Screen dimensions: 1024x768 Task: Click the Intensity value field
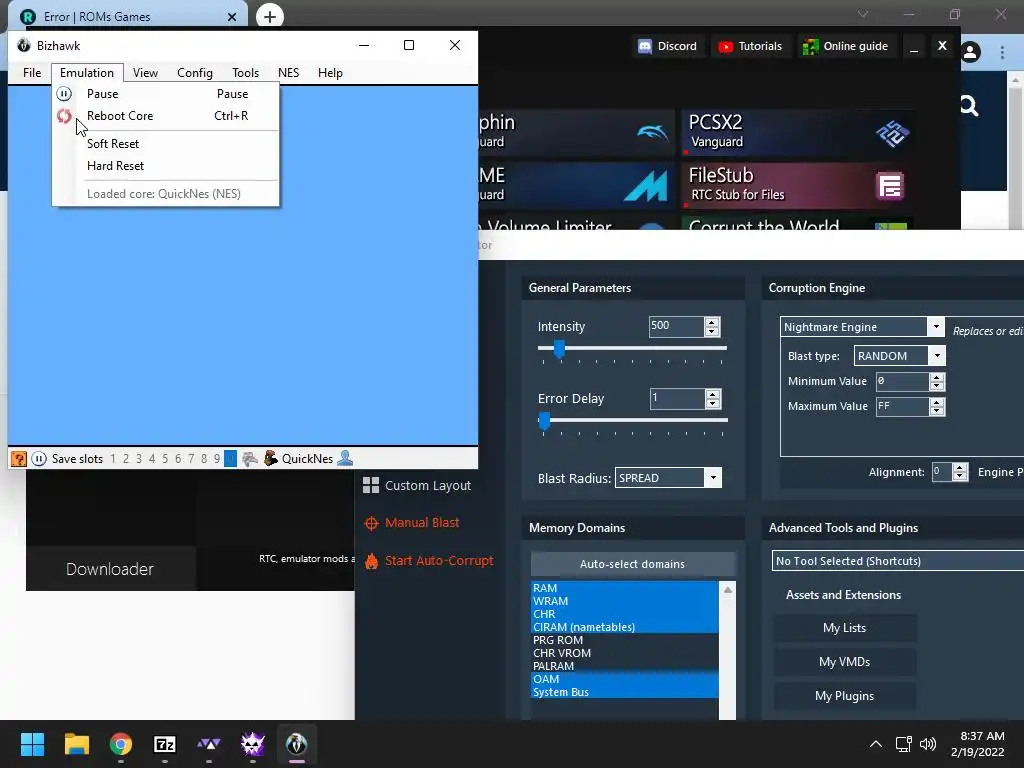(x=676, y=326)
